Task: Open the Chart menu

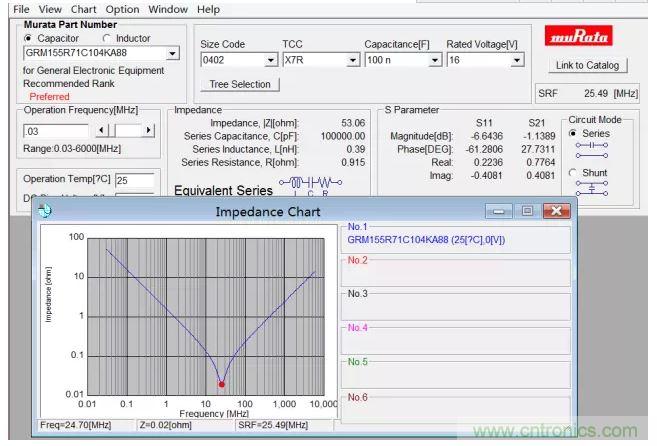Action: point(83,9)
